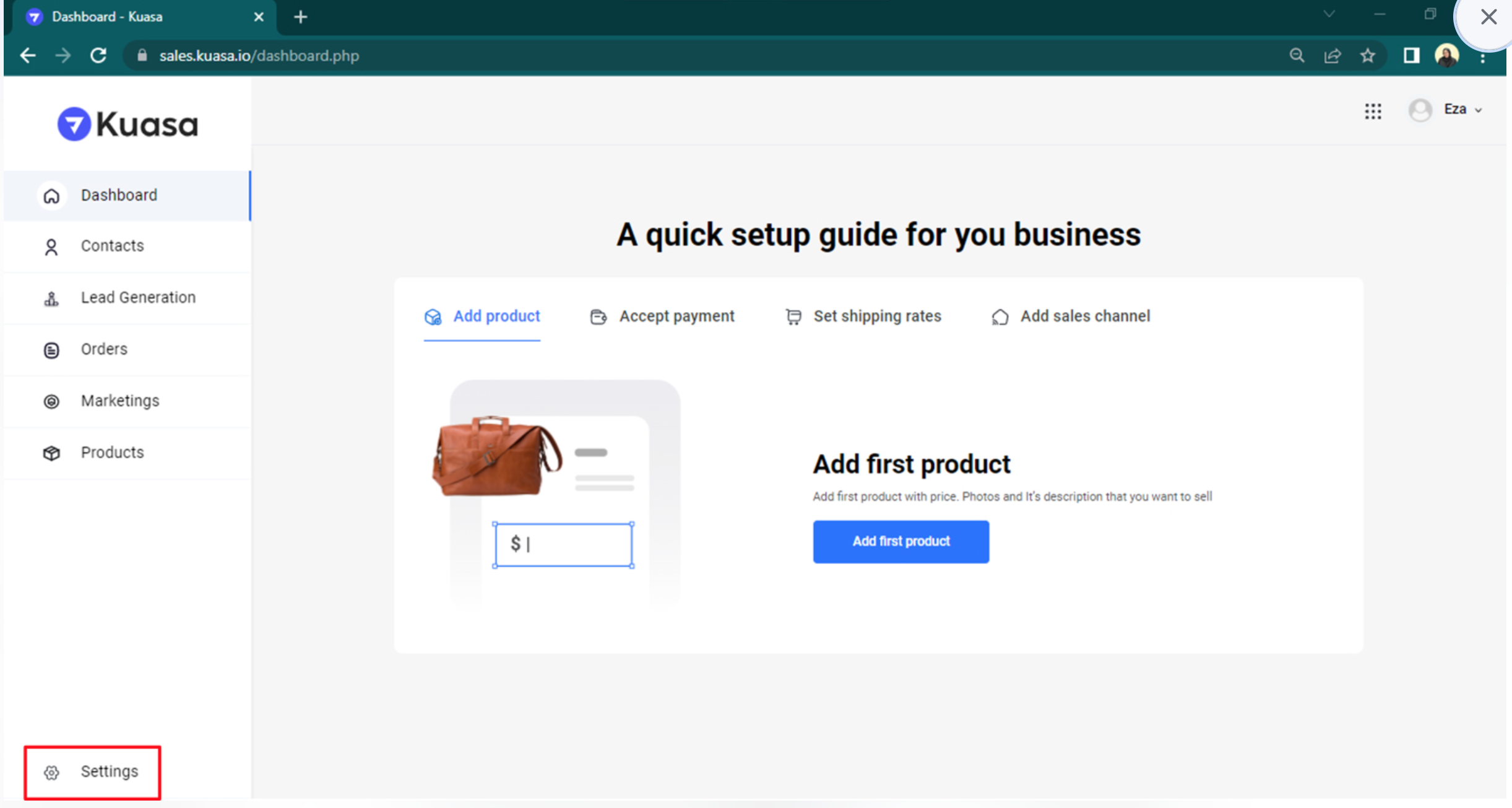Go back with the browser back arrow
The width and height of the screenshot is (1512, 808).
[x=28, y=56]
